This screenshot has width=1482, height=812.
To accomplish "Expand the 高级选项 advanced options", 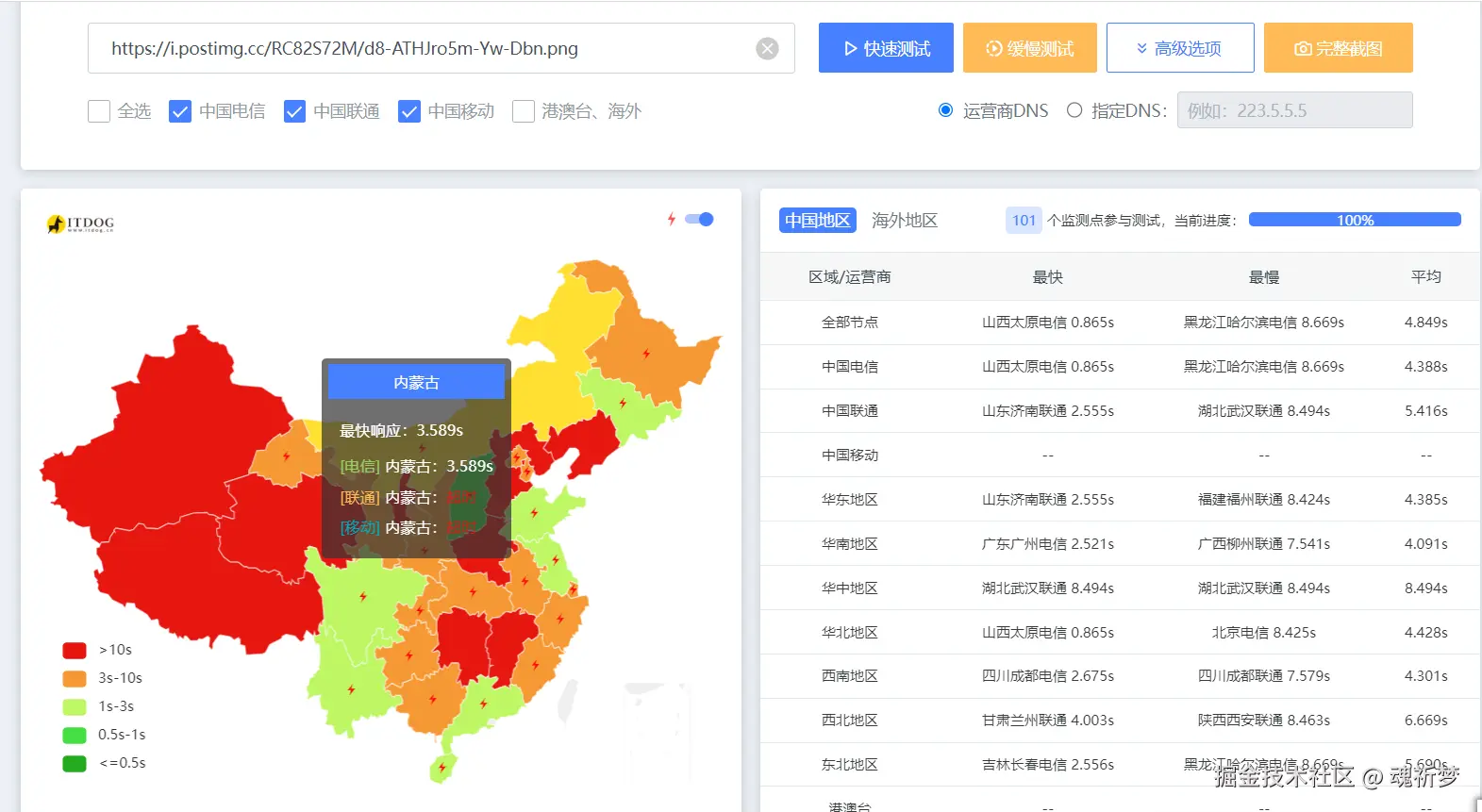I will 1180,48.
